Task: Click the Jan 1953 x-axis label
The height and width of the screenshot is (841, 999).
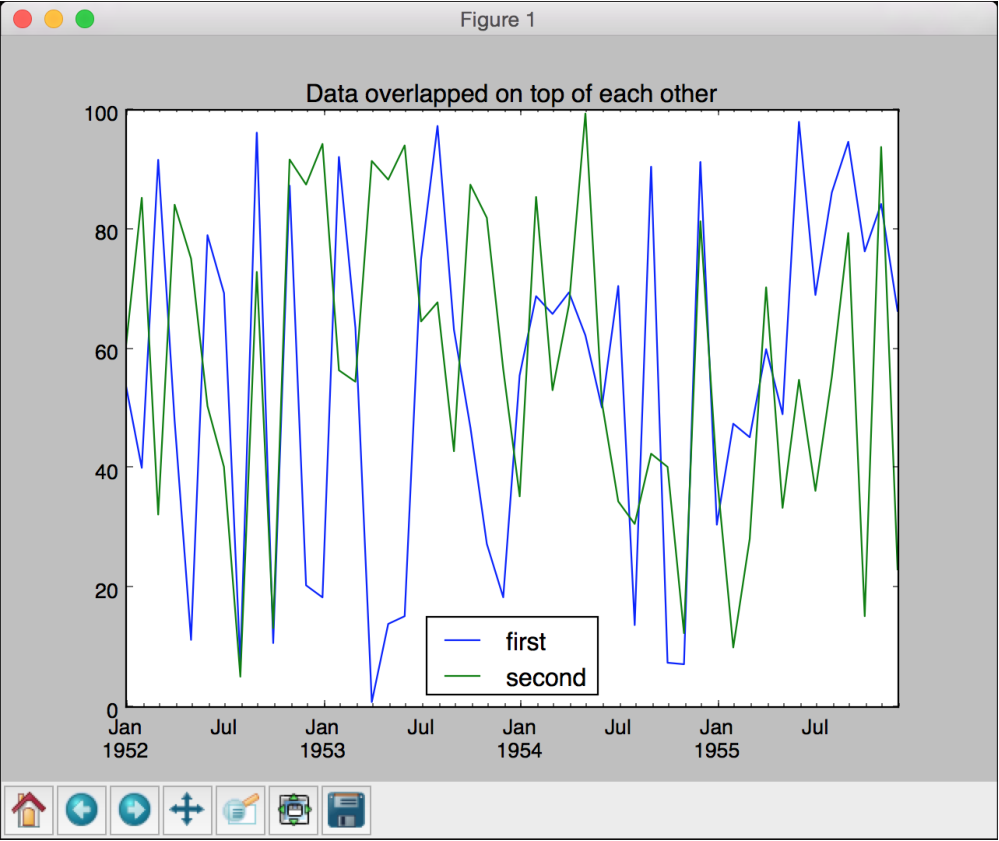Action: click(x=322, y=738)
